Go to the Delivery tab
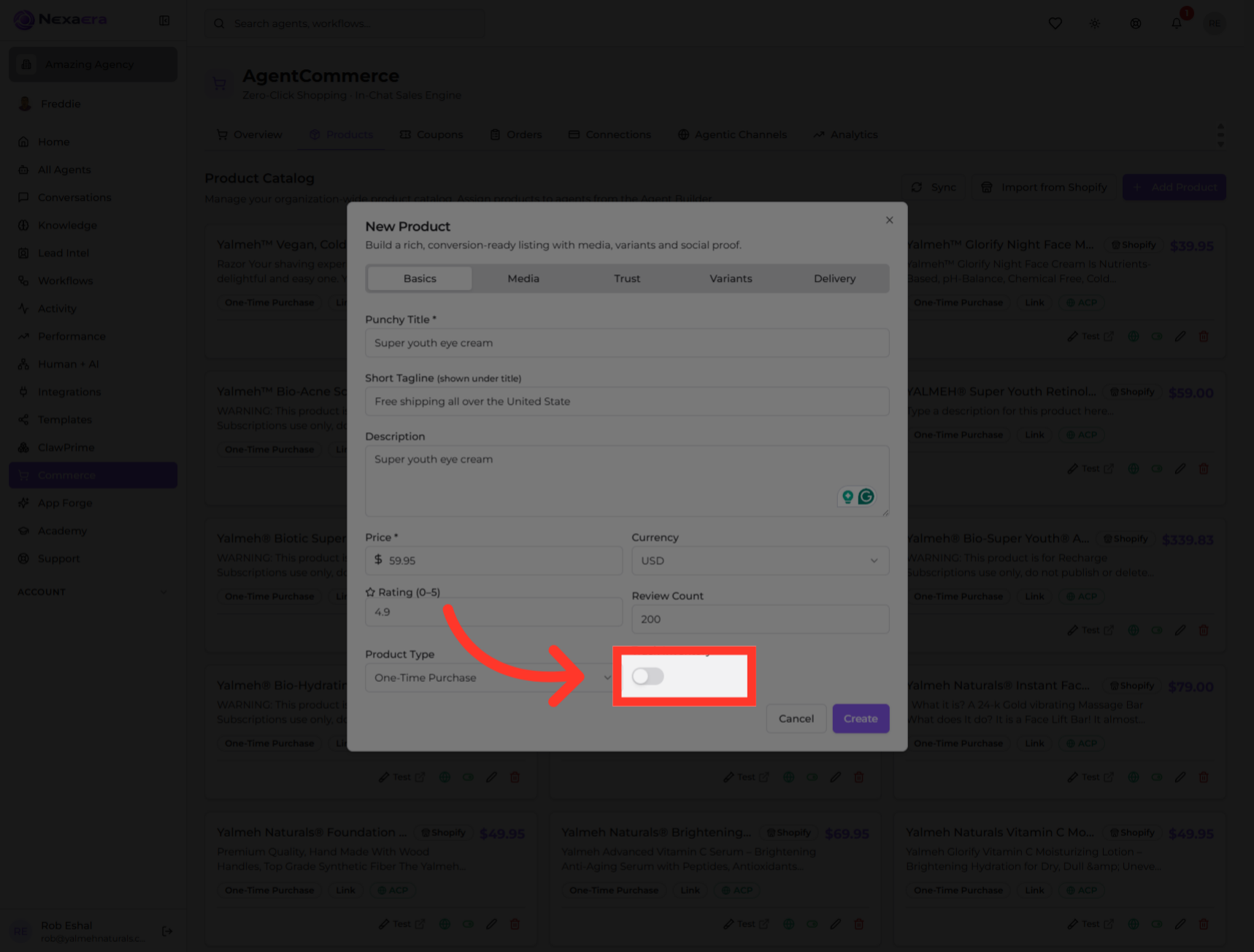Image resolution: width=1254 pixels, height=952 pixels. pyautogui.click(x=834, y=278)
